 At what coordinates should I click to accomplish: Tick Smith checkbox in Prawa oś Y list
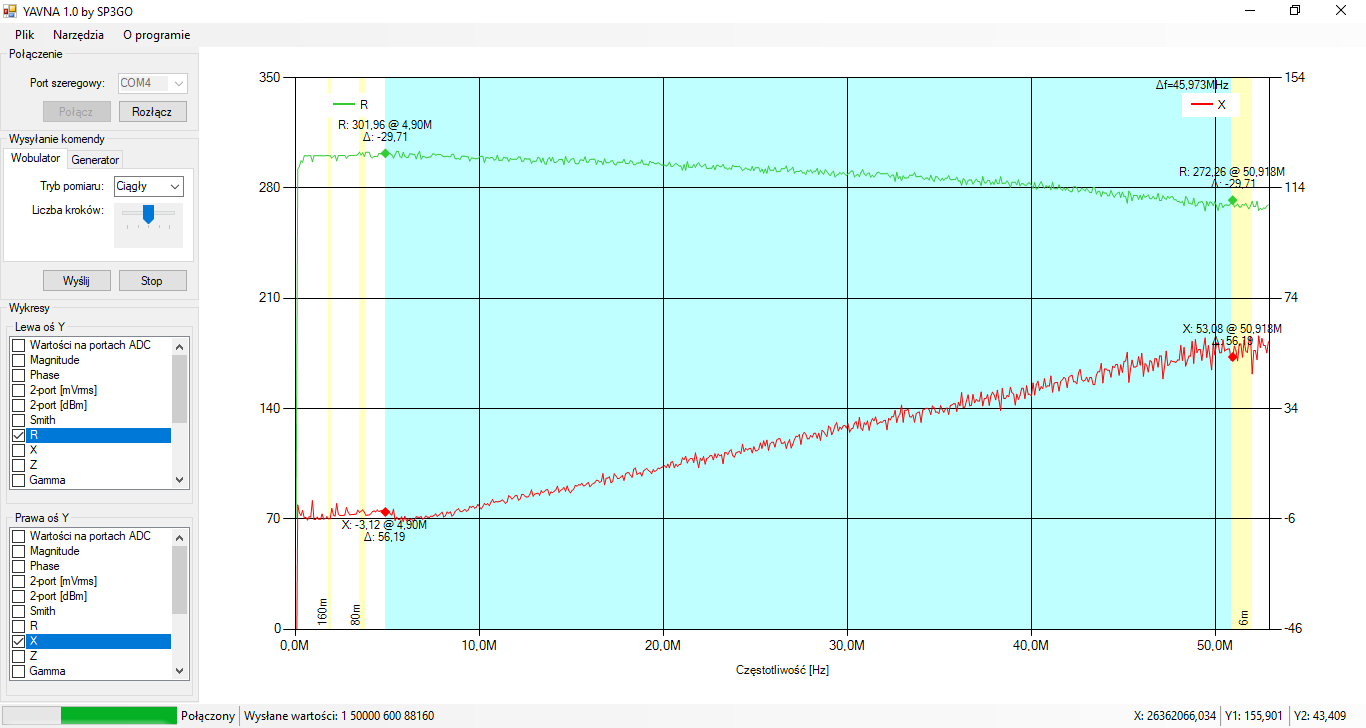(18, 611)
